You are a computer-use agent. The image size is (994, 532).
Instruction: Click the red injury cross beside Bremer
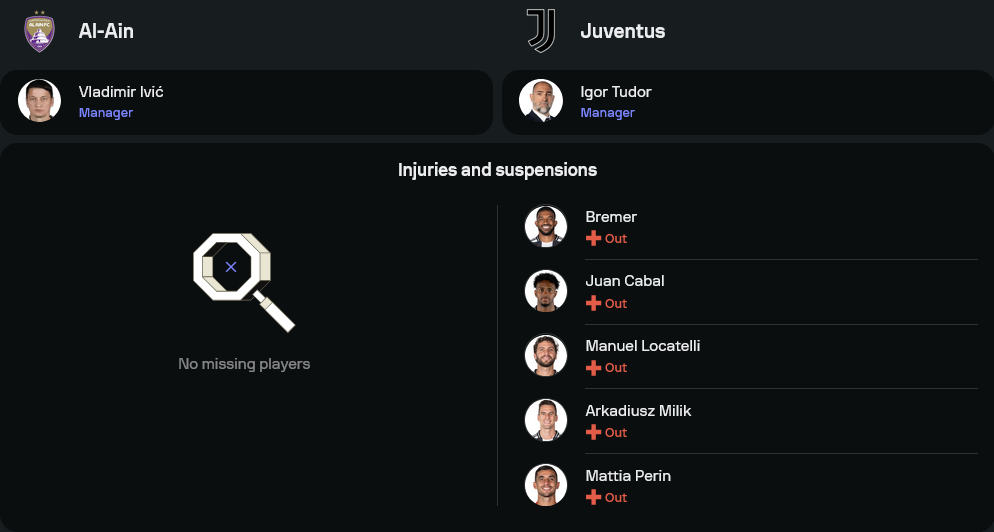coord(593,239)
